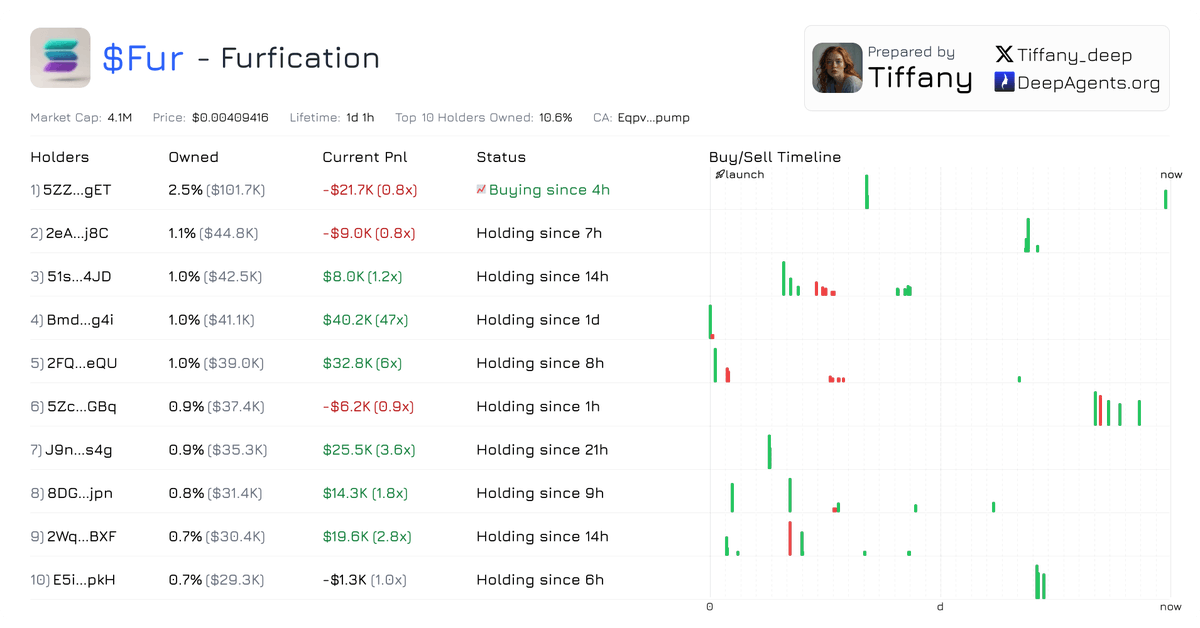Click the Owned column header
Screen dimensions: 1200x628
tap(193, 157)
